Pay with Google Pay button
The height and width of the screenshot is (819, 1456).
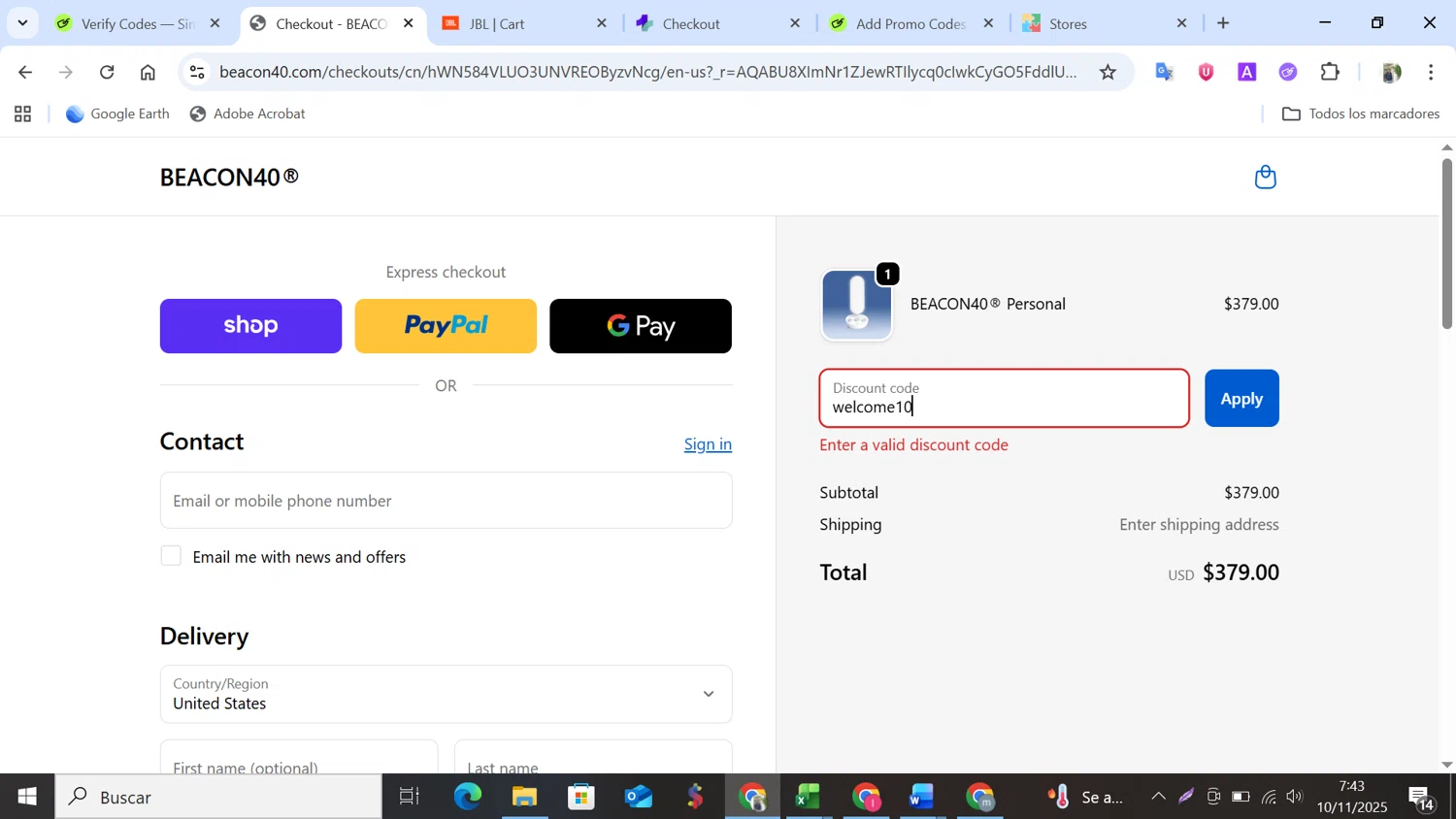coord(641,326)
